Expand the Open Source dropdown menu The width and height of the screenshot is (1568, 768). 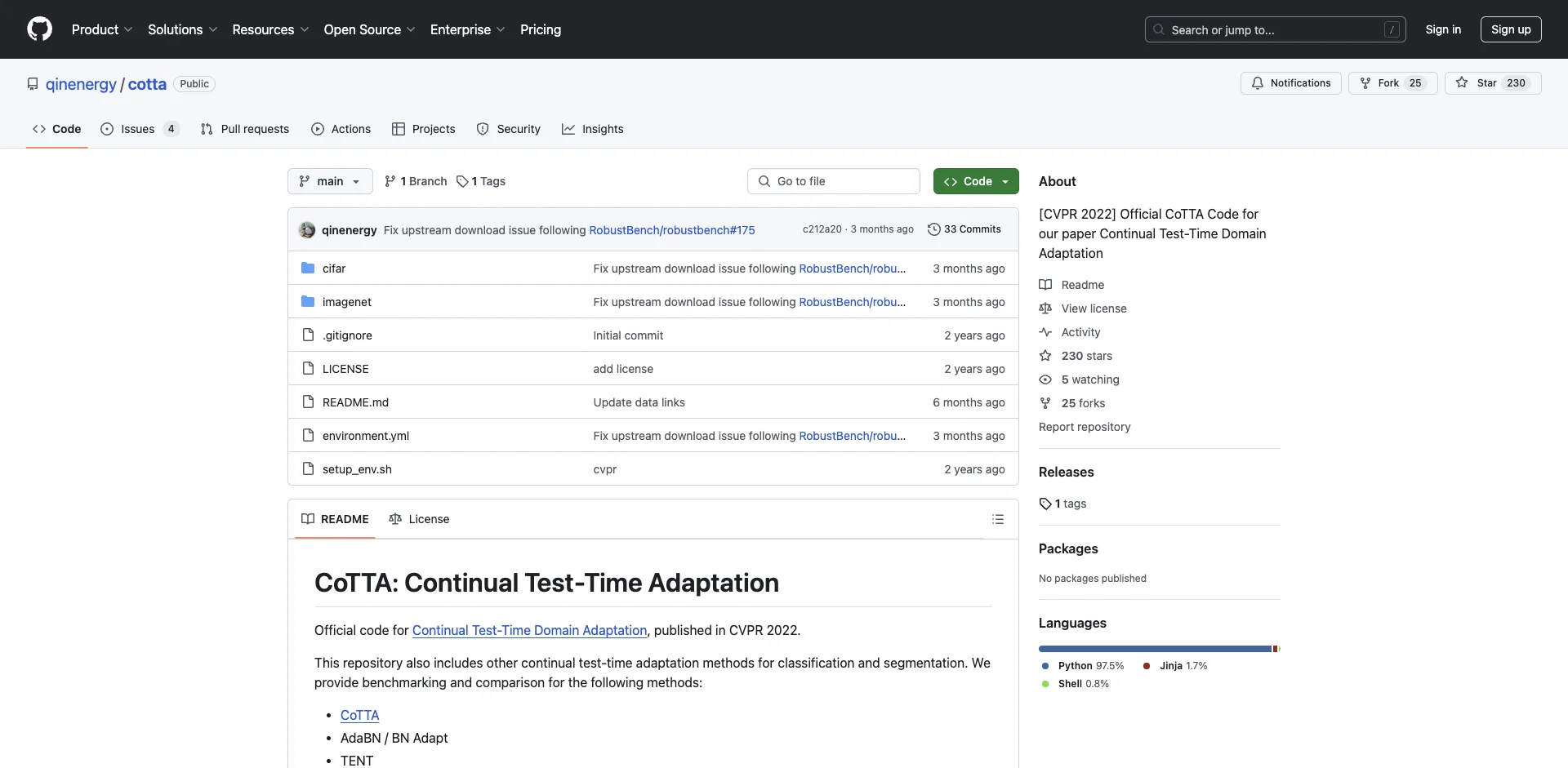(369, 29)
